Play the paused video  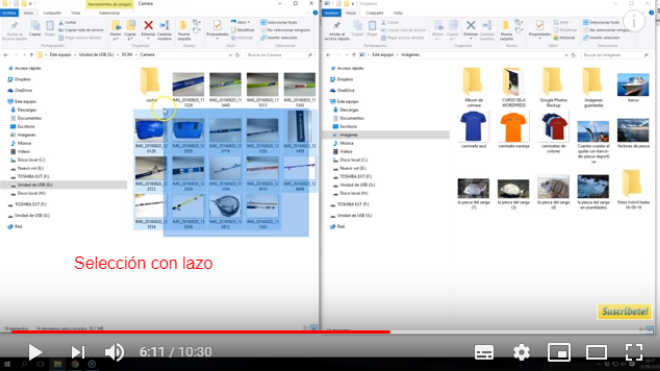point(35,352)
